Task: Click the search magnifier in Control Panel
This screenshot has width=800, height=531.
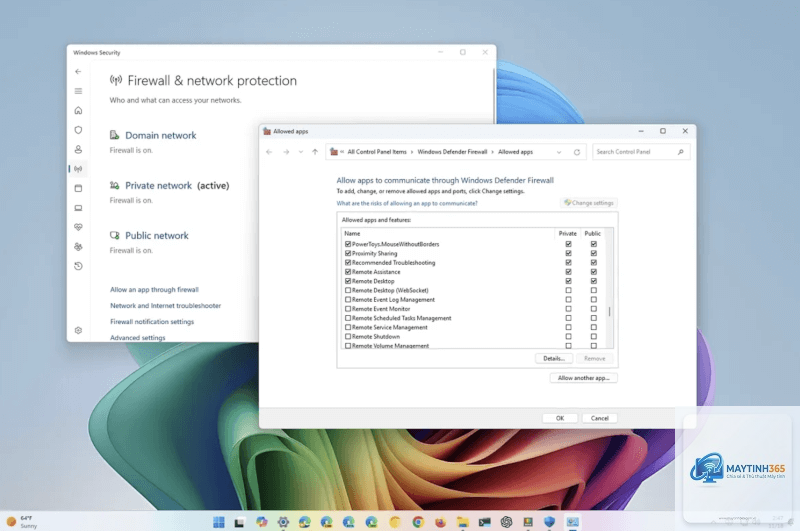Action: coord(681,152)
